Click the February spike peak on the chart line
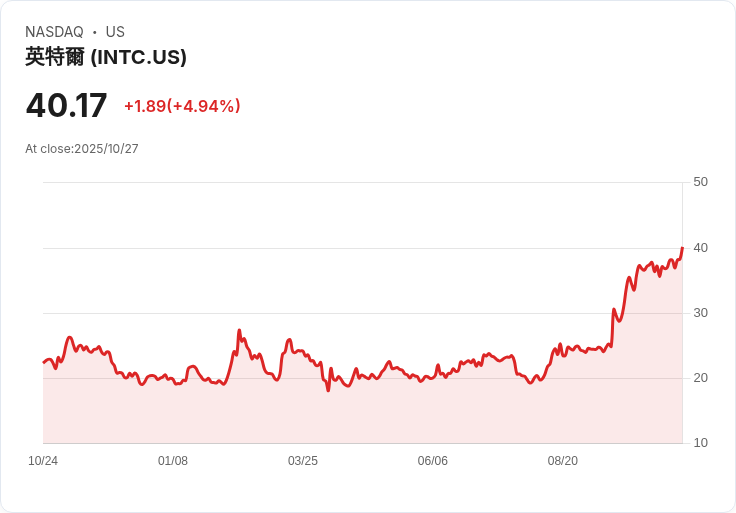736x513 pixels. (x=239, y=330)
